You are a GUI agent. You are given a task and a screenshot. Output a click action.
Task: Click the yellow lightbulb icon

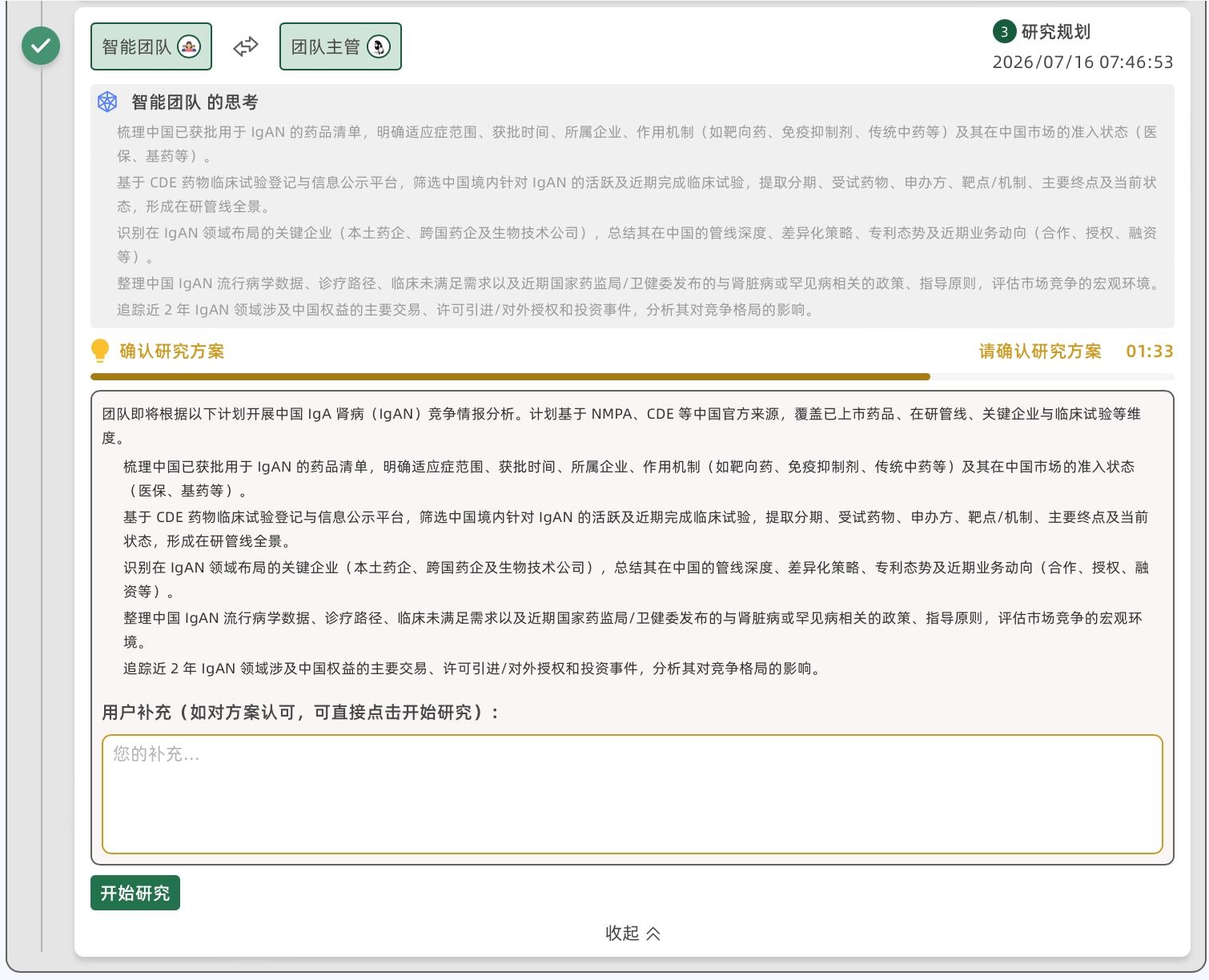point(100,351)
